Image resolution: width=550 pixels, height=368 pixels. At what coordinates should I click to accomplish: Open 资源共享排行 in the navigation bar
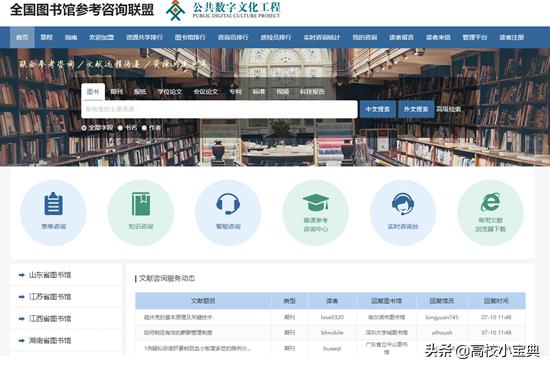pos(144,37)
